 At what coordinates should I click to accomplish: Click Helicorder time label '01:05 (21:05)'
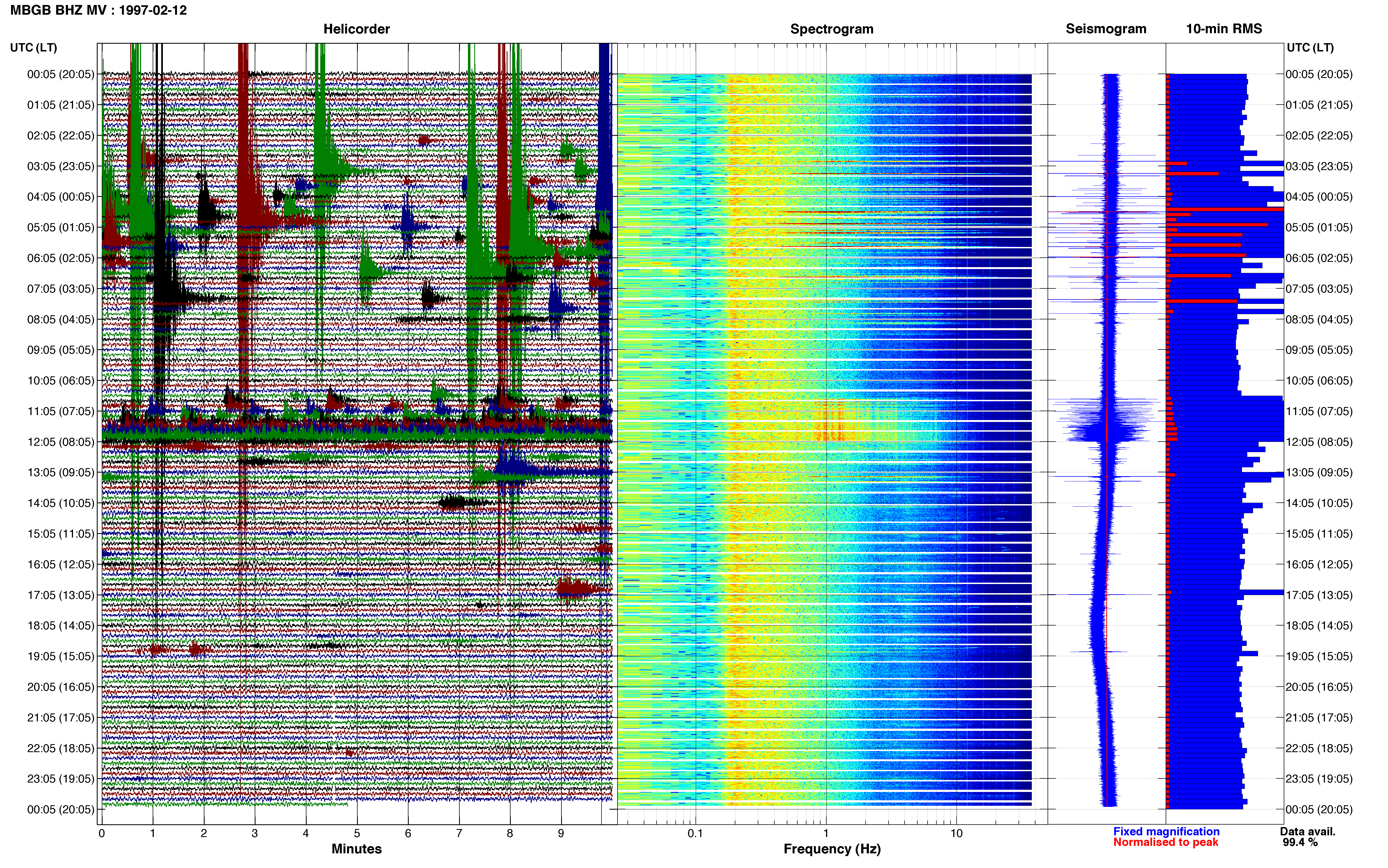pyautogui.click(x=61, y=105)
